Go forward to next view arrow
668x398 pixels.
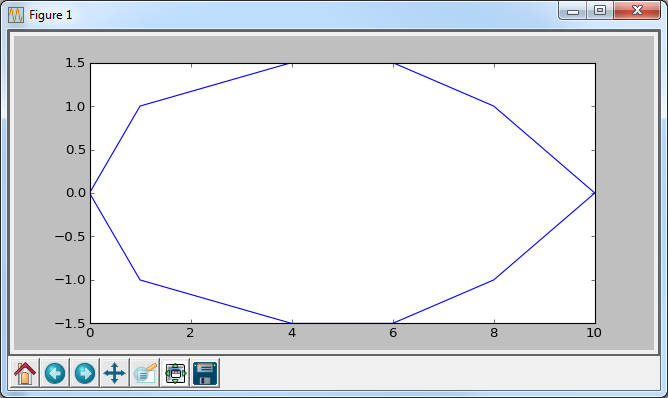[85, 373]
